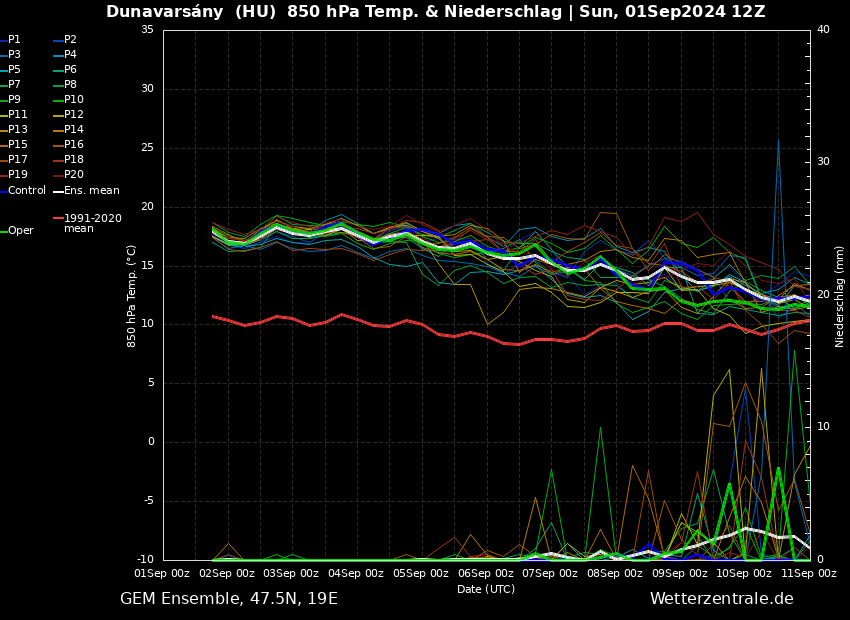Open the Wetterzentrale.de link text
Screen dimensions: 850x620
pyautogui.click(x=721, y=599)
